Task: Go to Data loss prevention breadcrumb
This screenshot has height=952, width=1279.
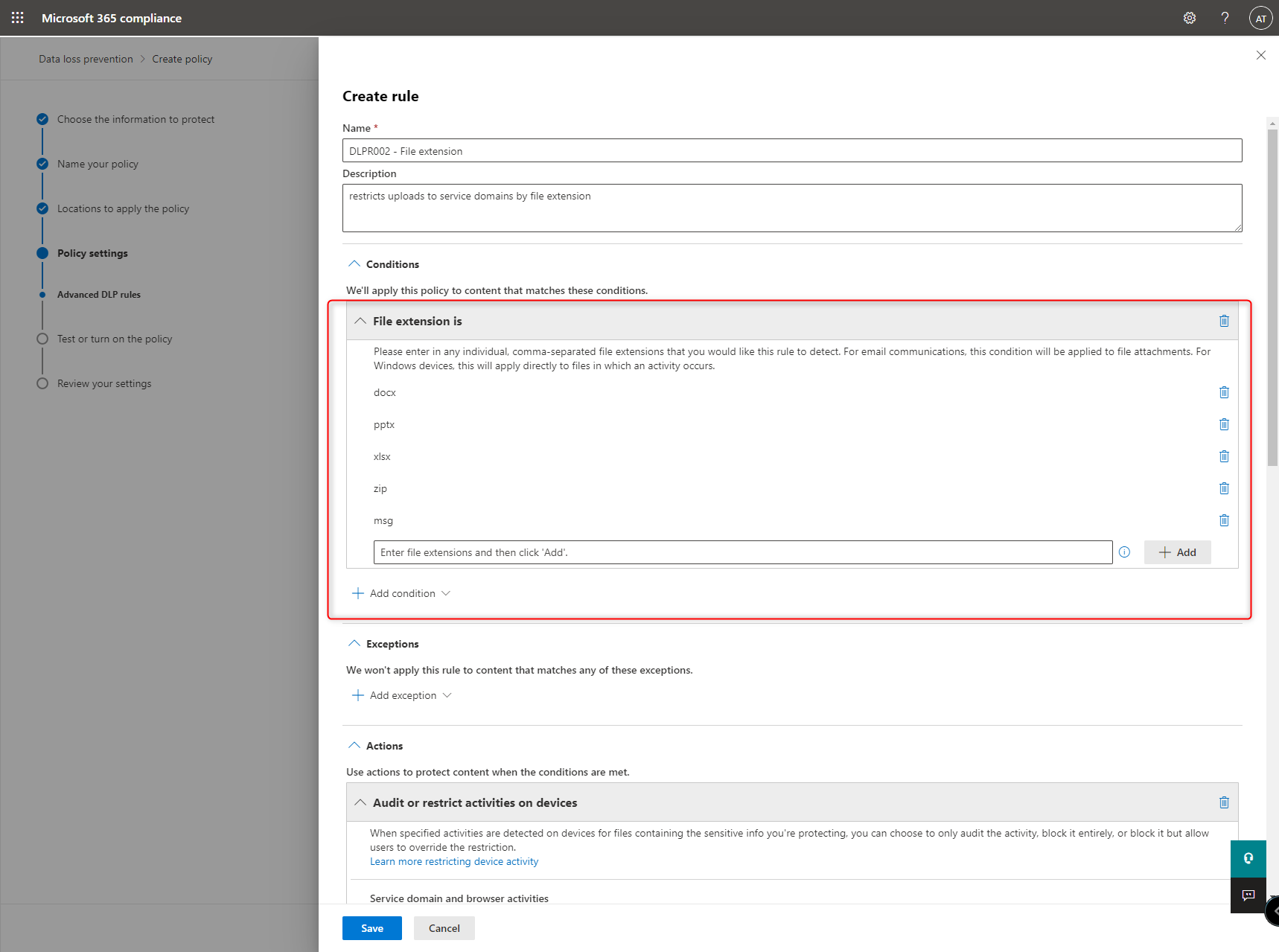Action: pos(86,59)
